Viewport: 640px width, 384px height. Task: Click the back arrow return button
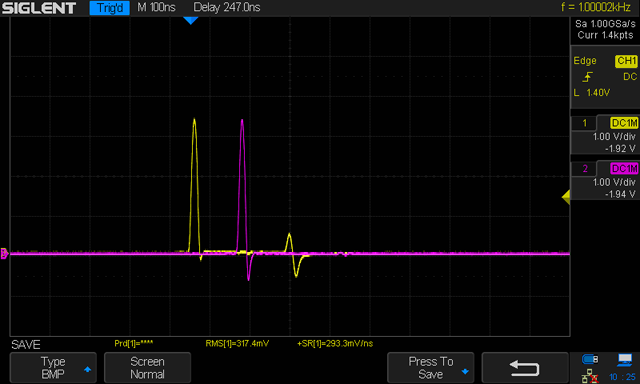click(525, 368)
